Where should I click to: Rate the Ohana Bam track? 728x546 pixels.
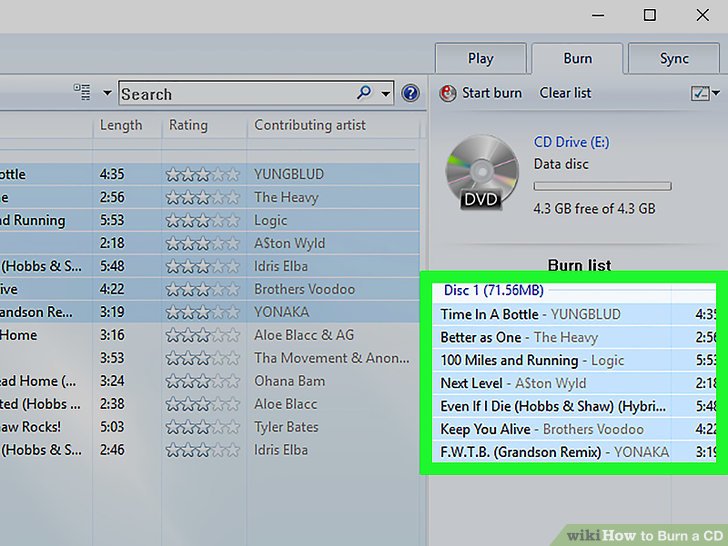[x=202, y=381]
